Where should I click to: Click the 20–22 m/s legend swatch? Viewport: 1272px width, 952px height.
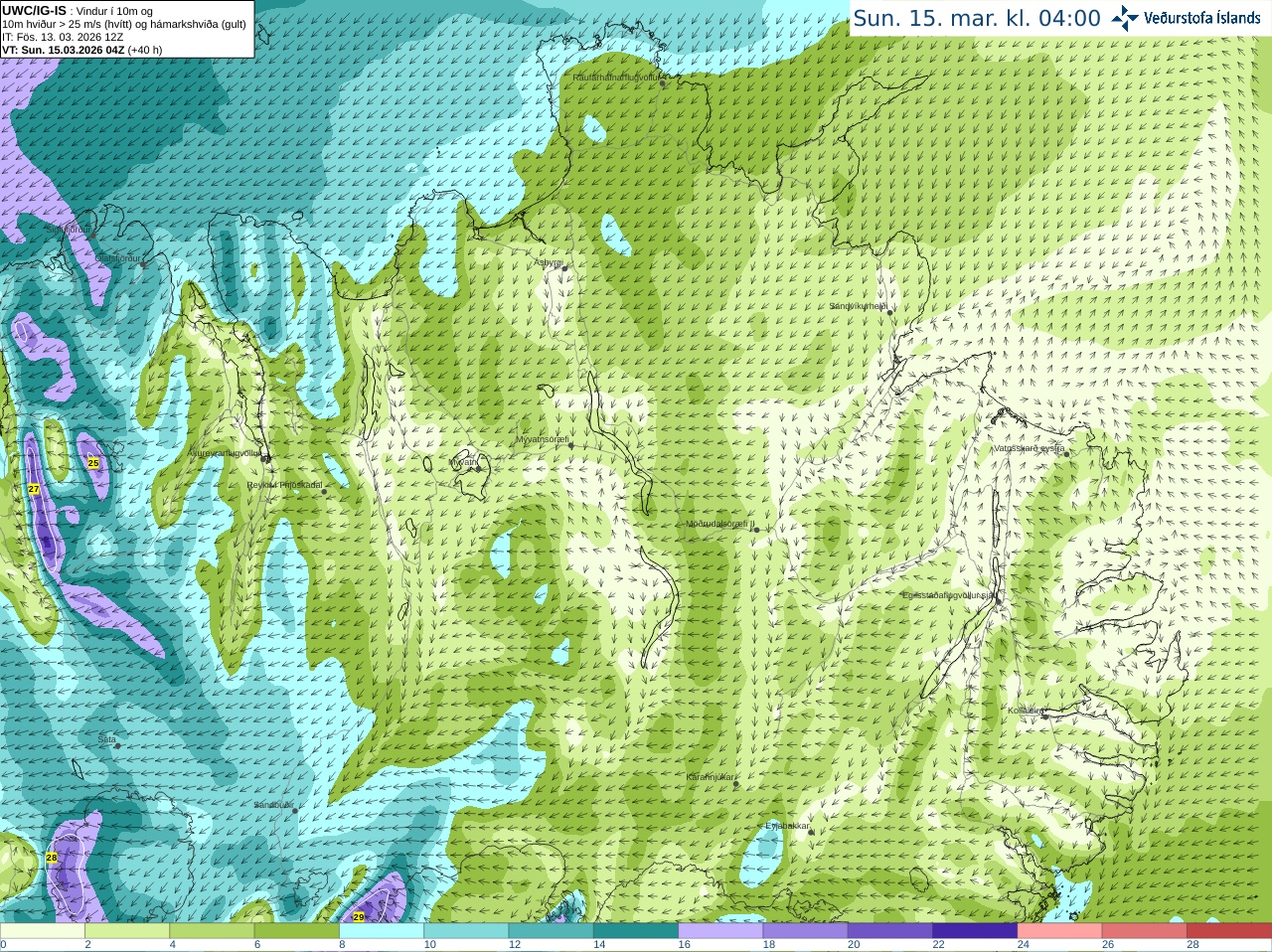(890, 931)
